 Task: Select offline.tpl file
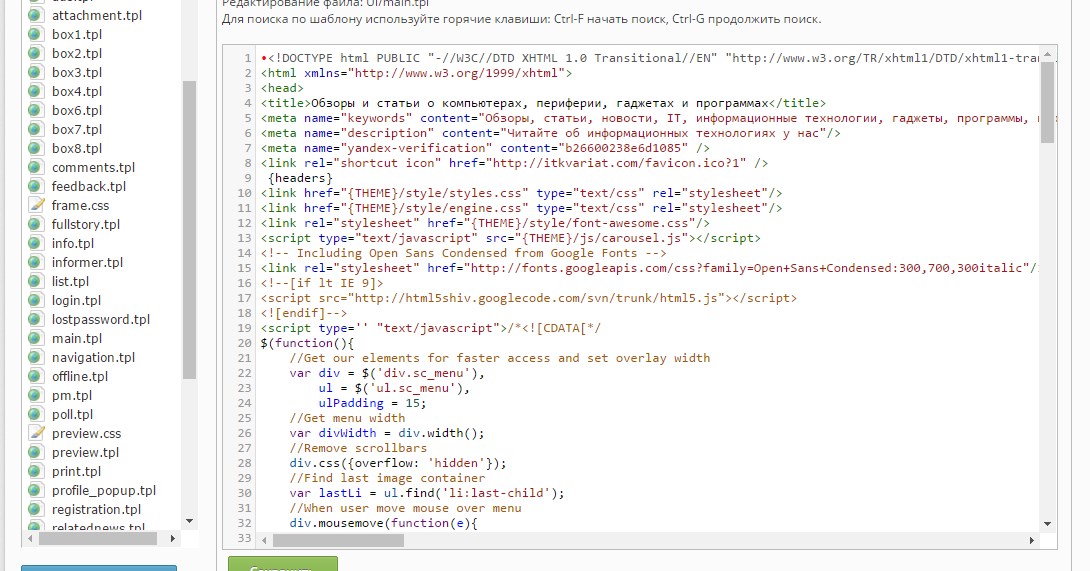(80, 376)
